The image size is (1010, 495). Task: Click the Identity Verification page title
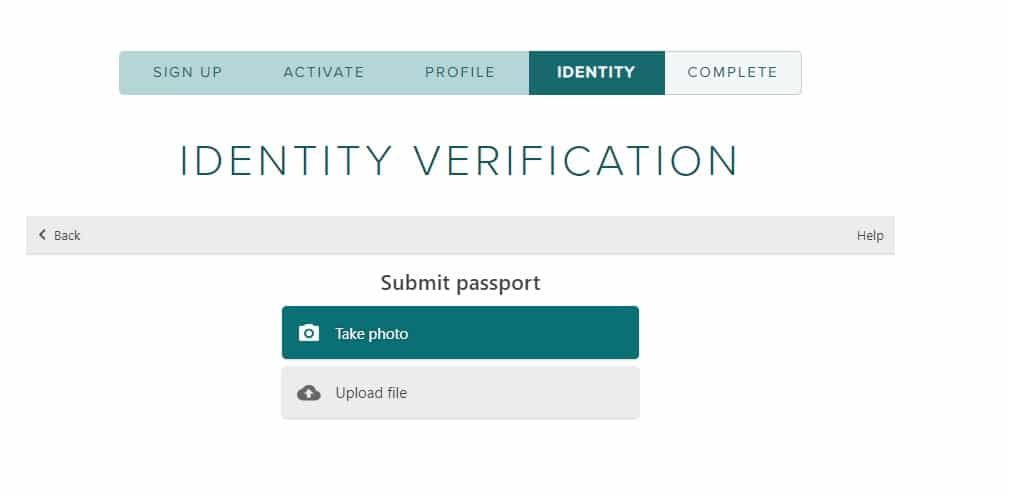459,161
